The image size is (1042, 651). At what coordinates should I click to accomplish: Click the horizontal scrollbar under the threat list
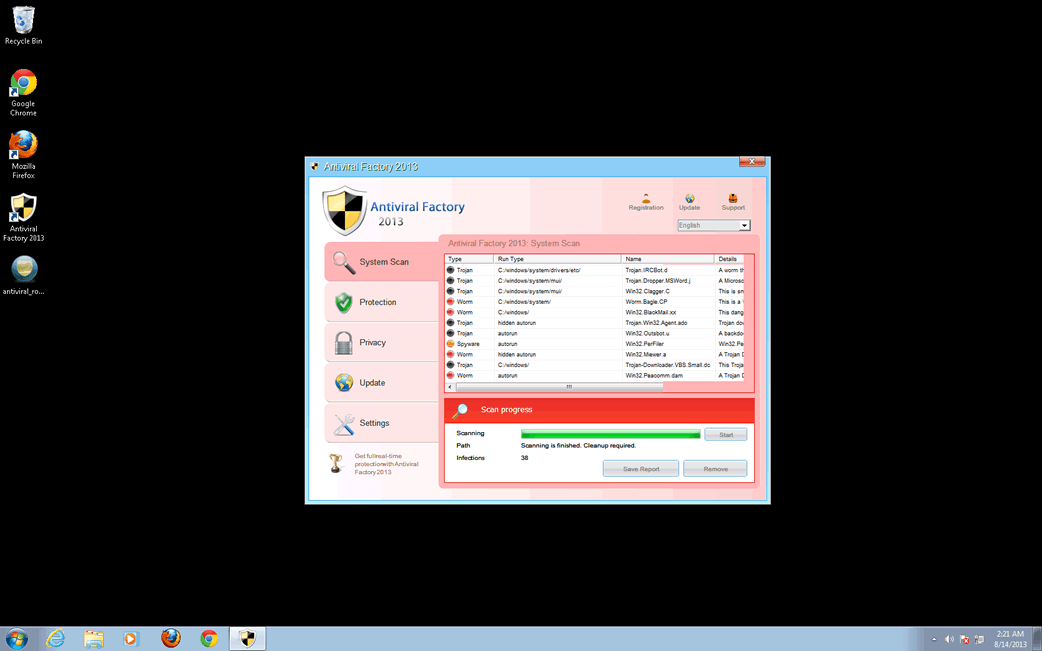coord(570,387)
